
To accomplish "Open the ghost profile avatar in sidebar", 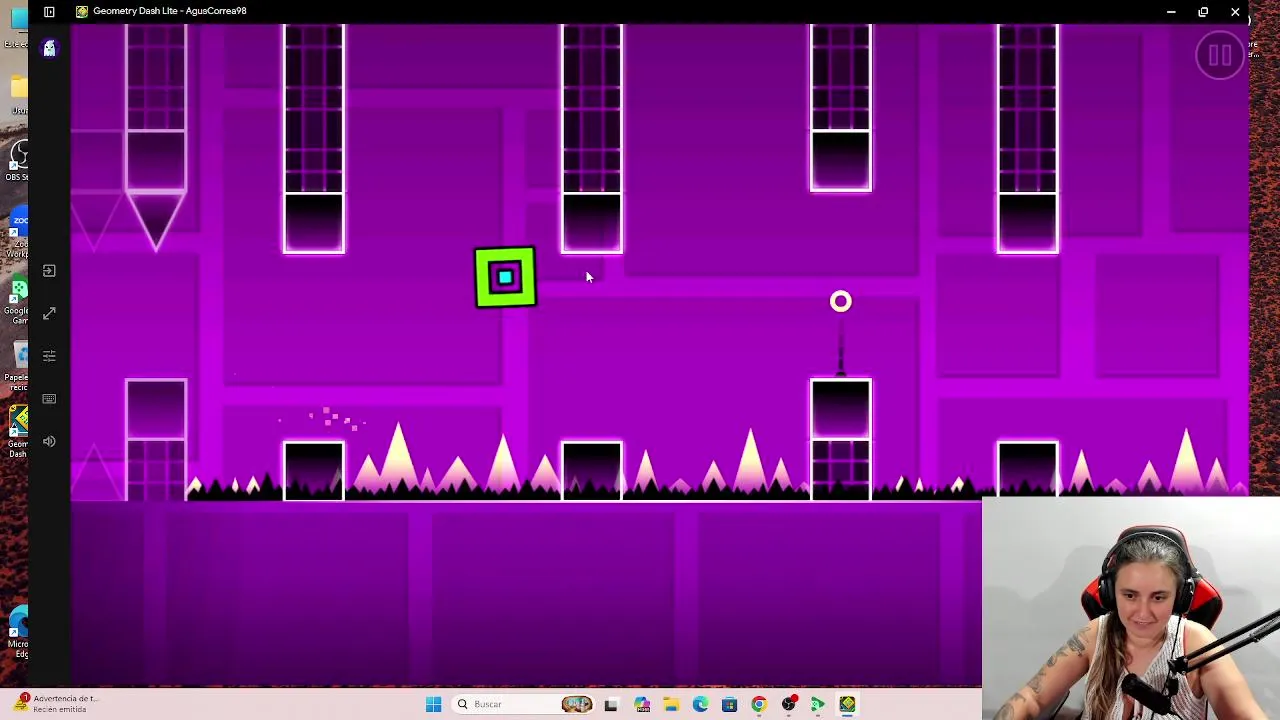I will tap(49, 48).
